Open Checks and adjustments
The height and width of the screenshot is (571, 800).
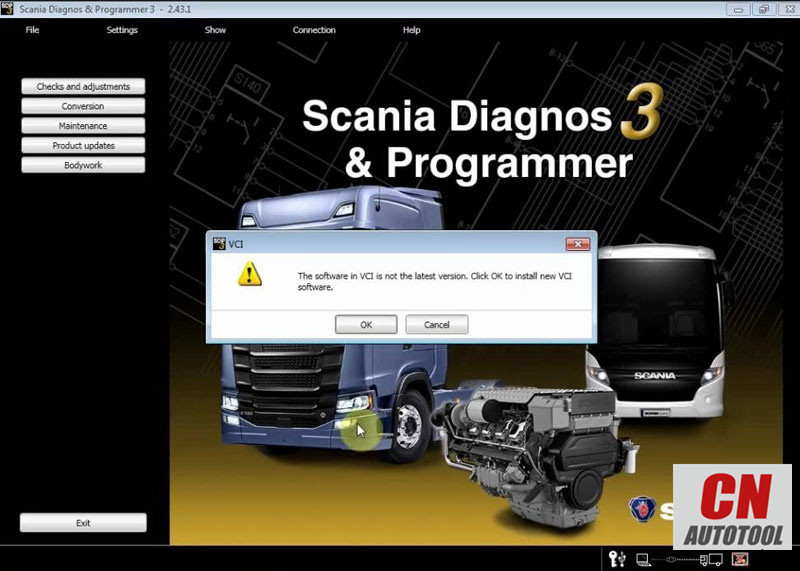click(83, 86)
